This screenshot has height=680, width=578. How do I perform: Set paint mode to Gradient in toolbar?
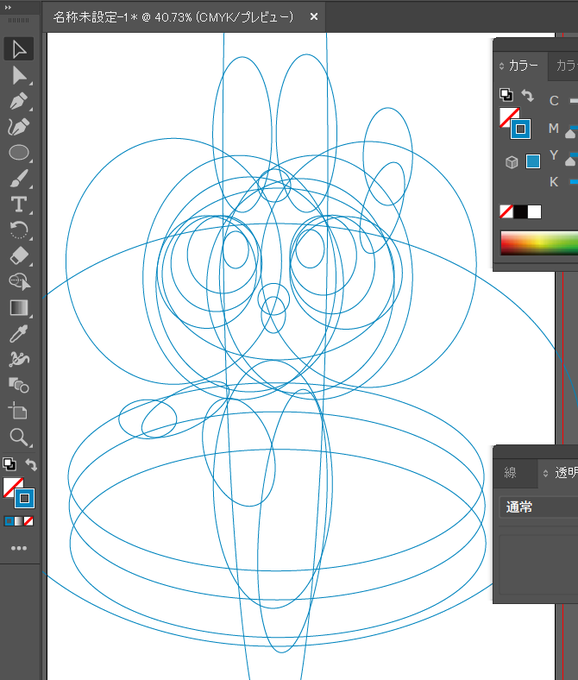tap(18, 521)
